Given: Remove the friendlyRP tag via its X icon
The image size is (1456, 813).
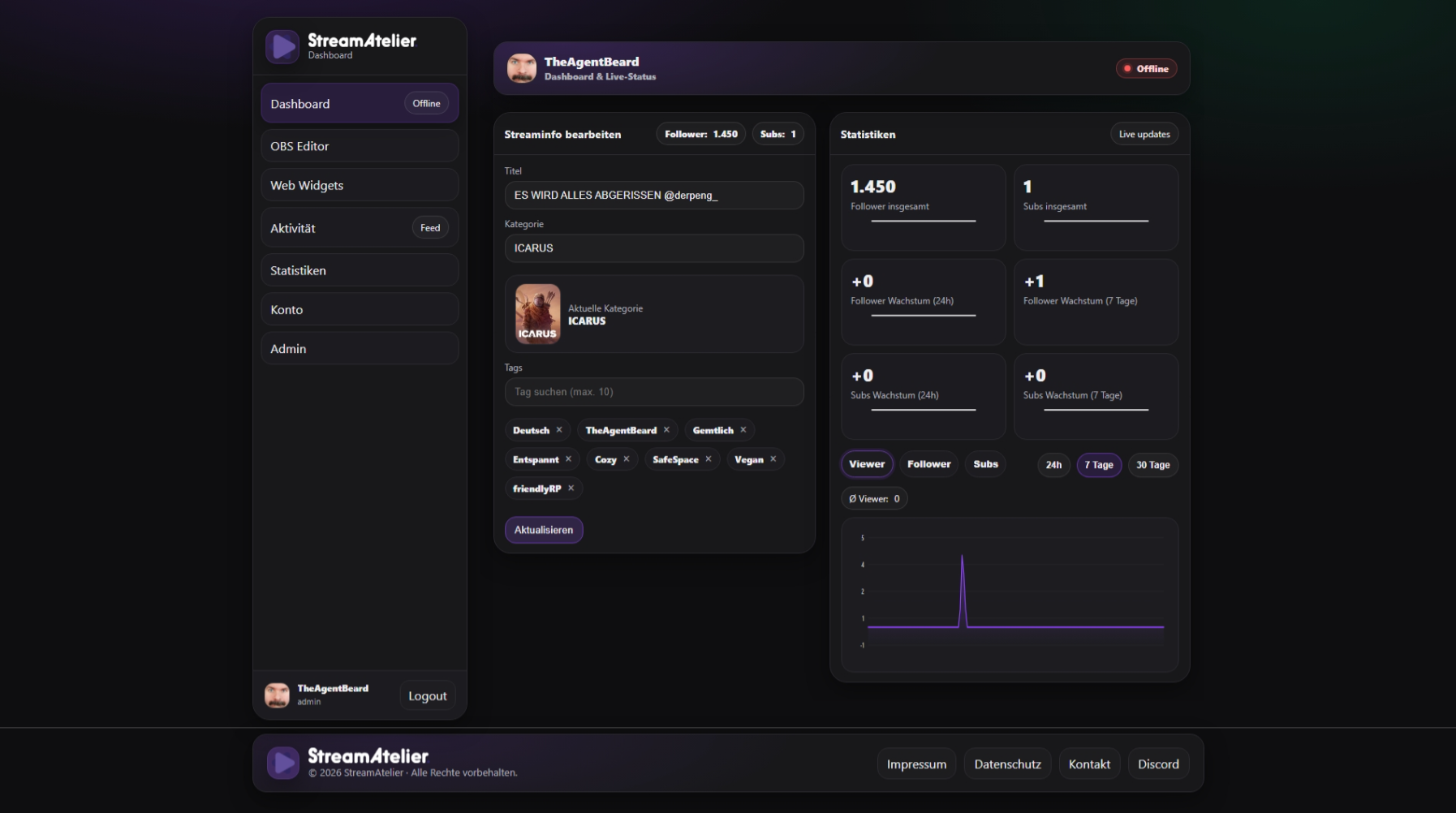Looking at the screenshot, I should coord(571,488).
